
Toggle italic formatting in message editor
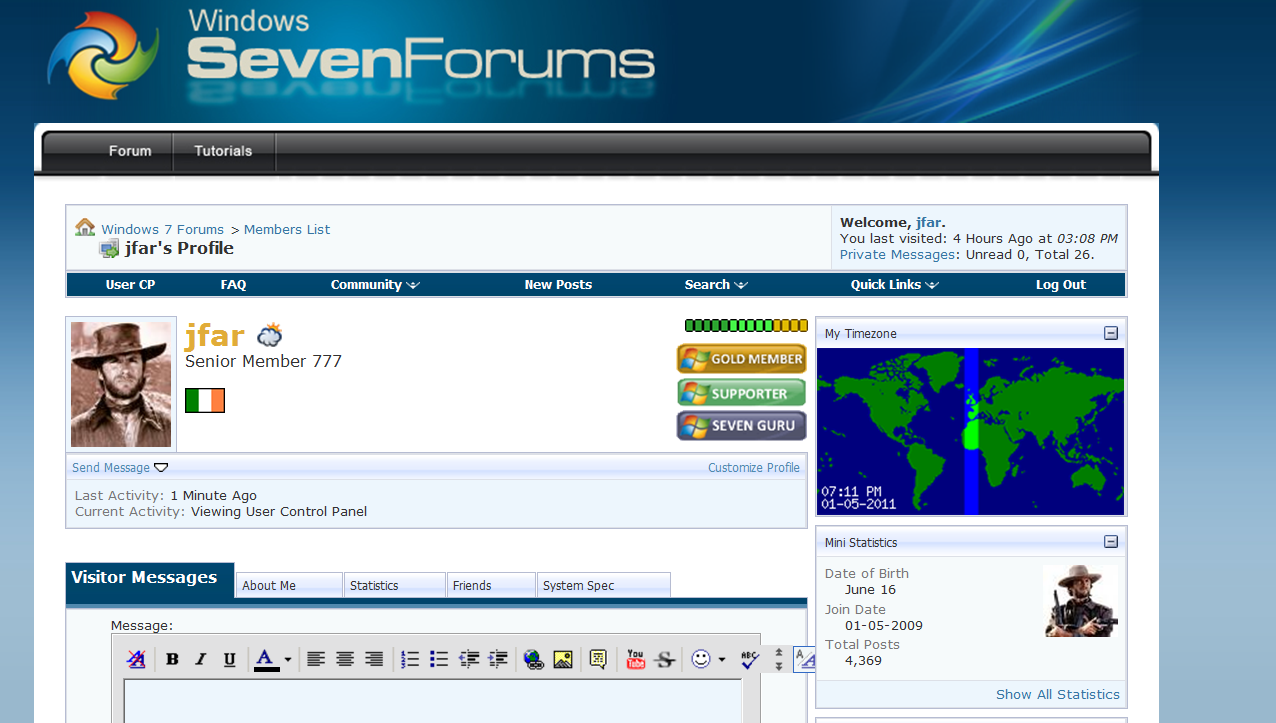tap(200, 659)
